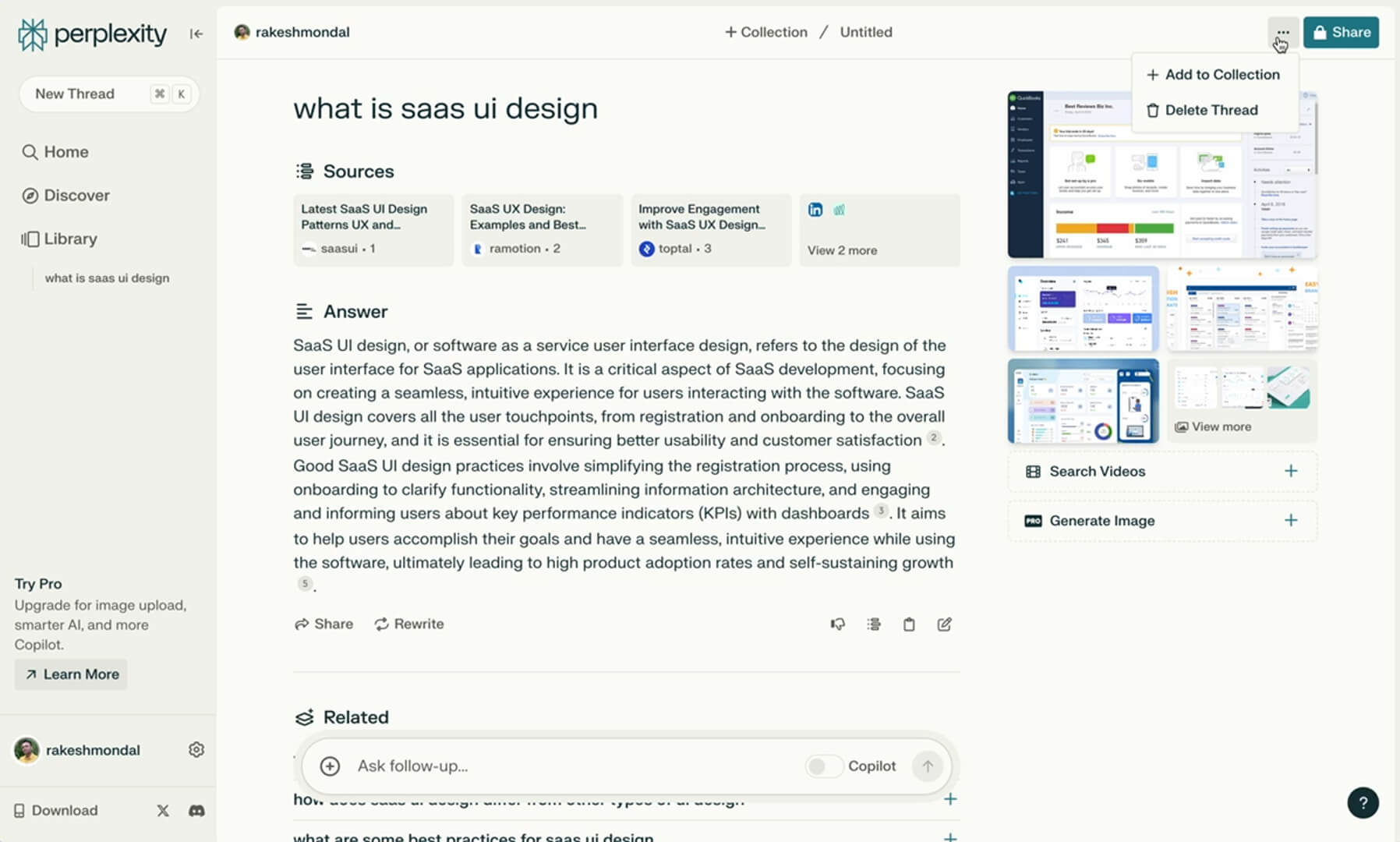Viewport: 1400px width, 842px height.
Task: Expand Generate Image with the plus control
Action: pos(1291,520)
